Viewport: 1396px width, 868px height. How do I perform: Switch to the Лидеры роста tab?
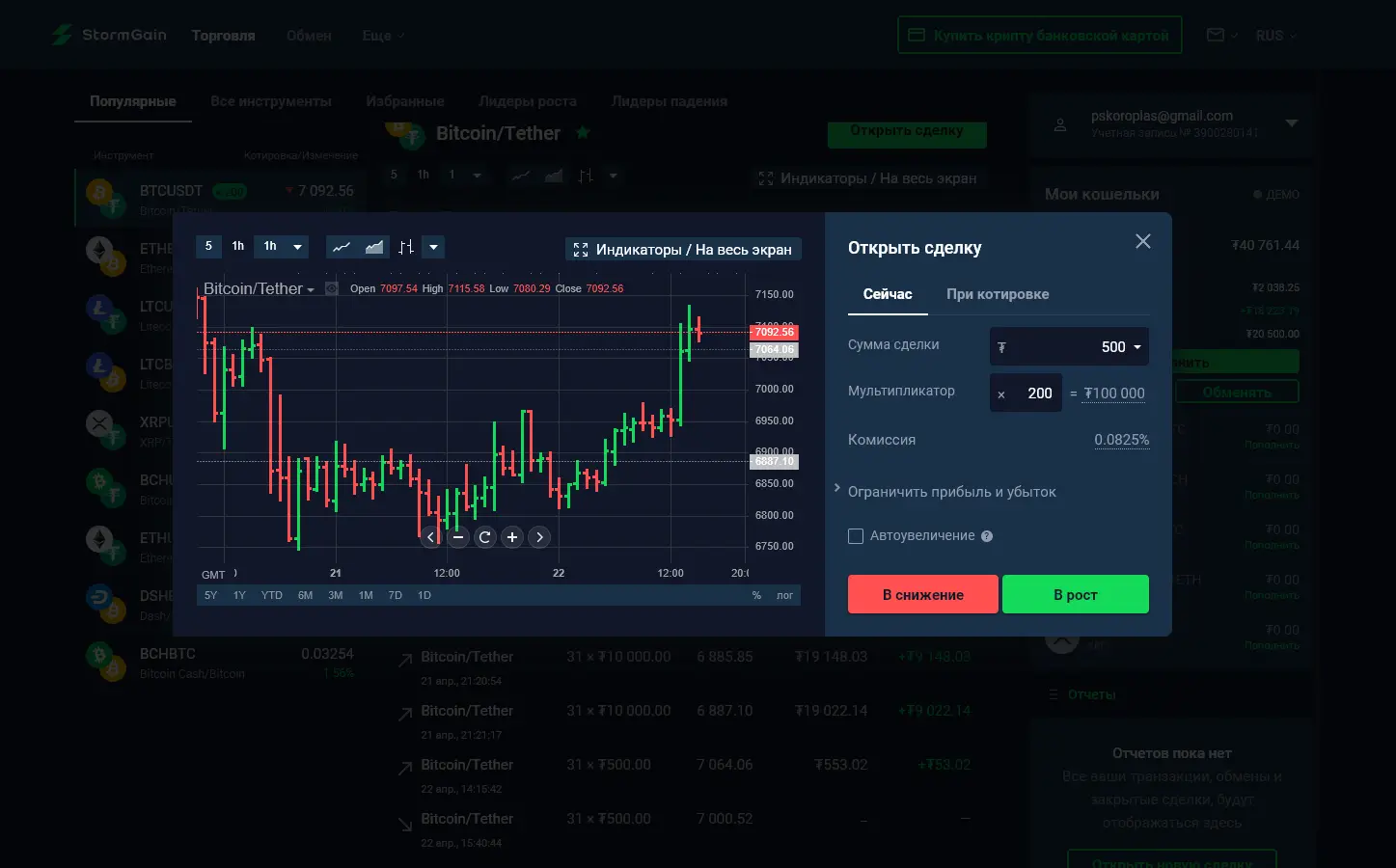pyautogui.click(x=528, y=101)
